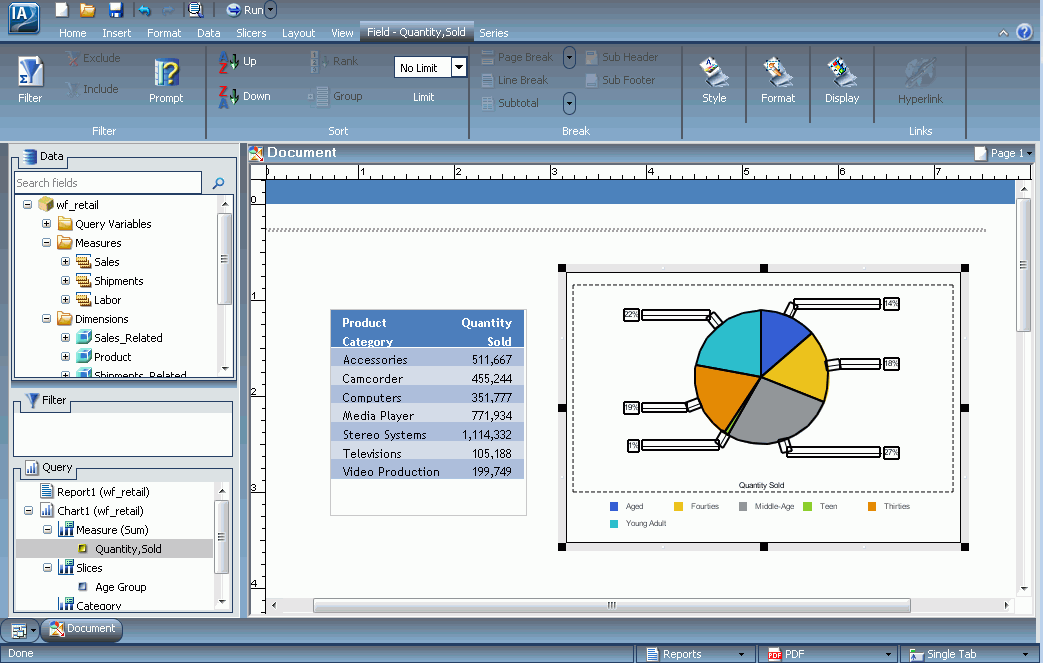Open the Prompt tool
This screenshot has width=1043, height=663.
tap(166, 72)
